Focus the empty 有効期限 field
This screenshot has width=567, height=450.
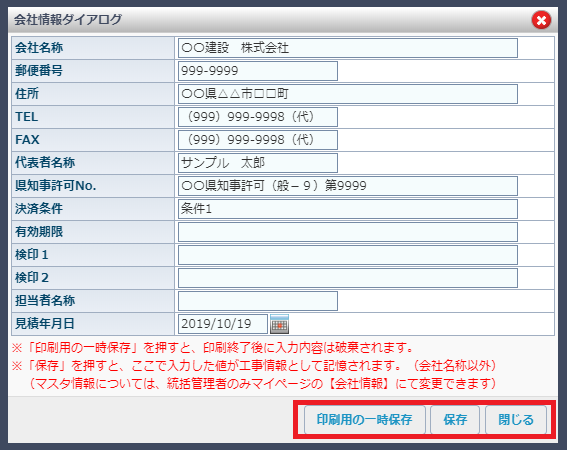[348, 232]
